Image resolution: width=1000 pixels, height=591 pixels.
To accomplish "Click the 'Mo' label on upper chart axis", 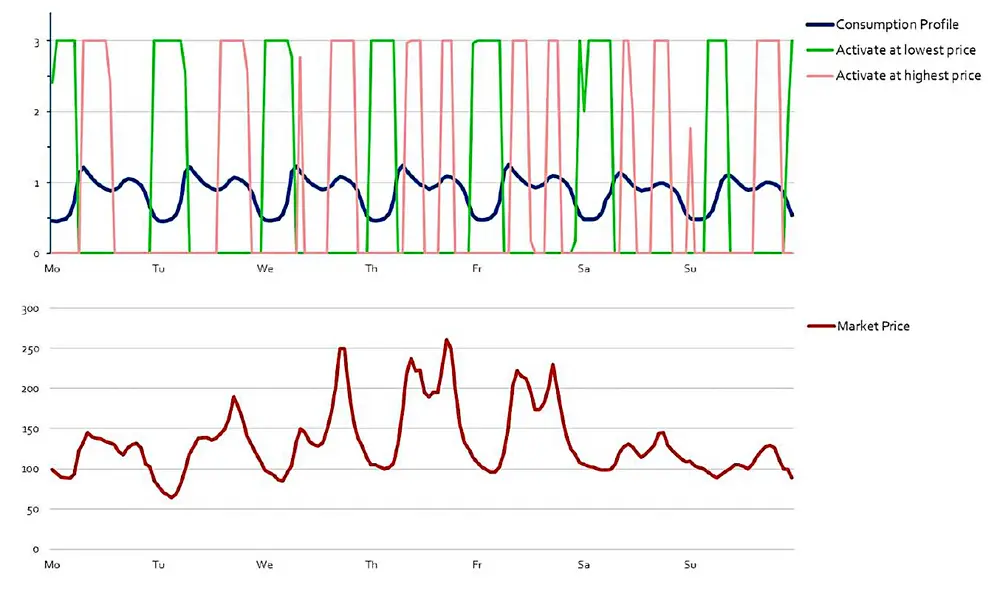I will (53, 268).
